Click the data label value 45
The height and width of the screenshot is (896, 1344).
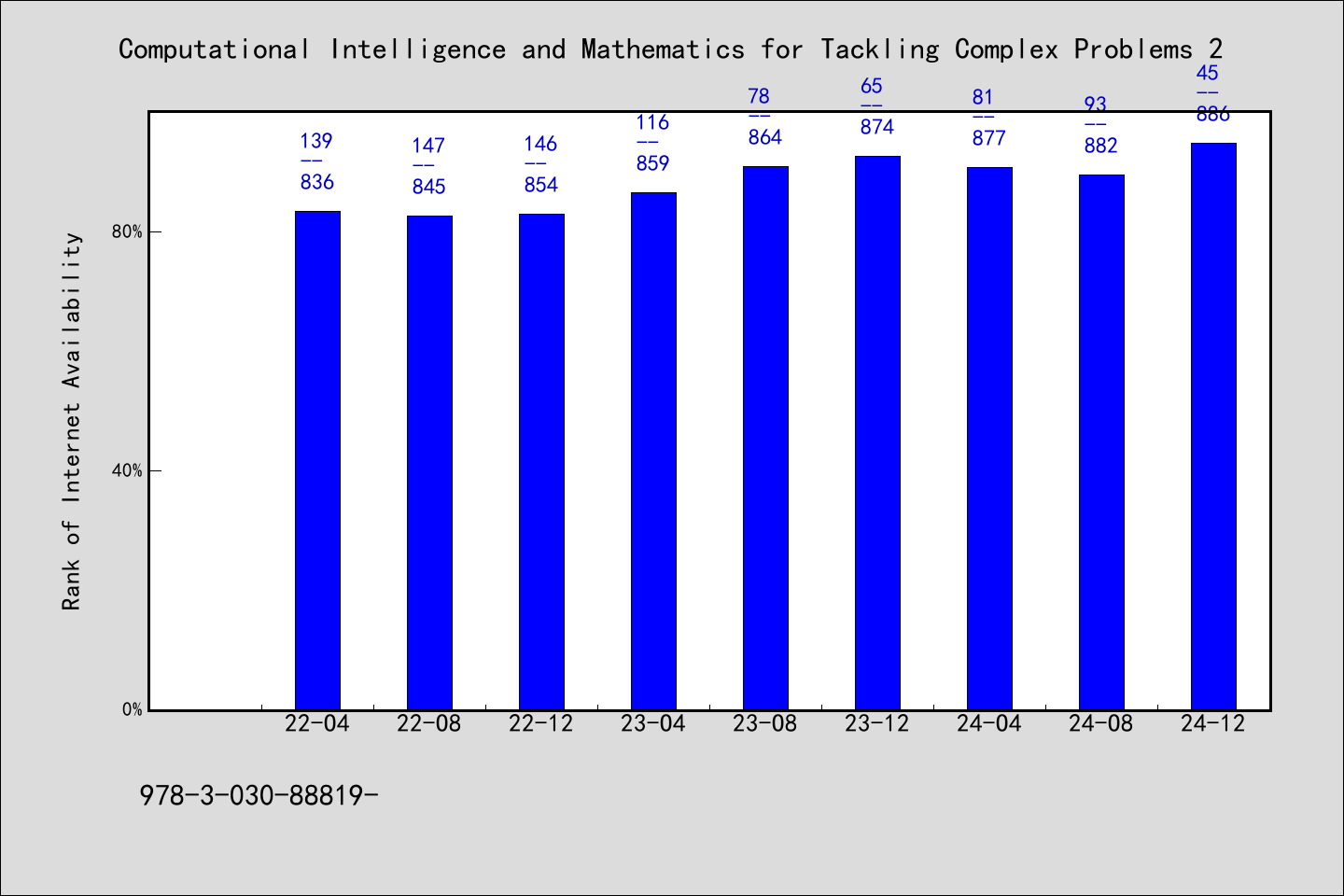click(x=1207, y=73)
